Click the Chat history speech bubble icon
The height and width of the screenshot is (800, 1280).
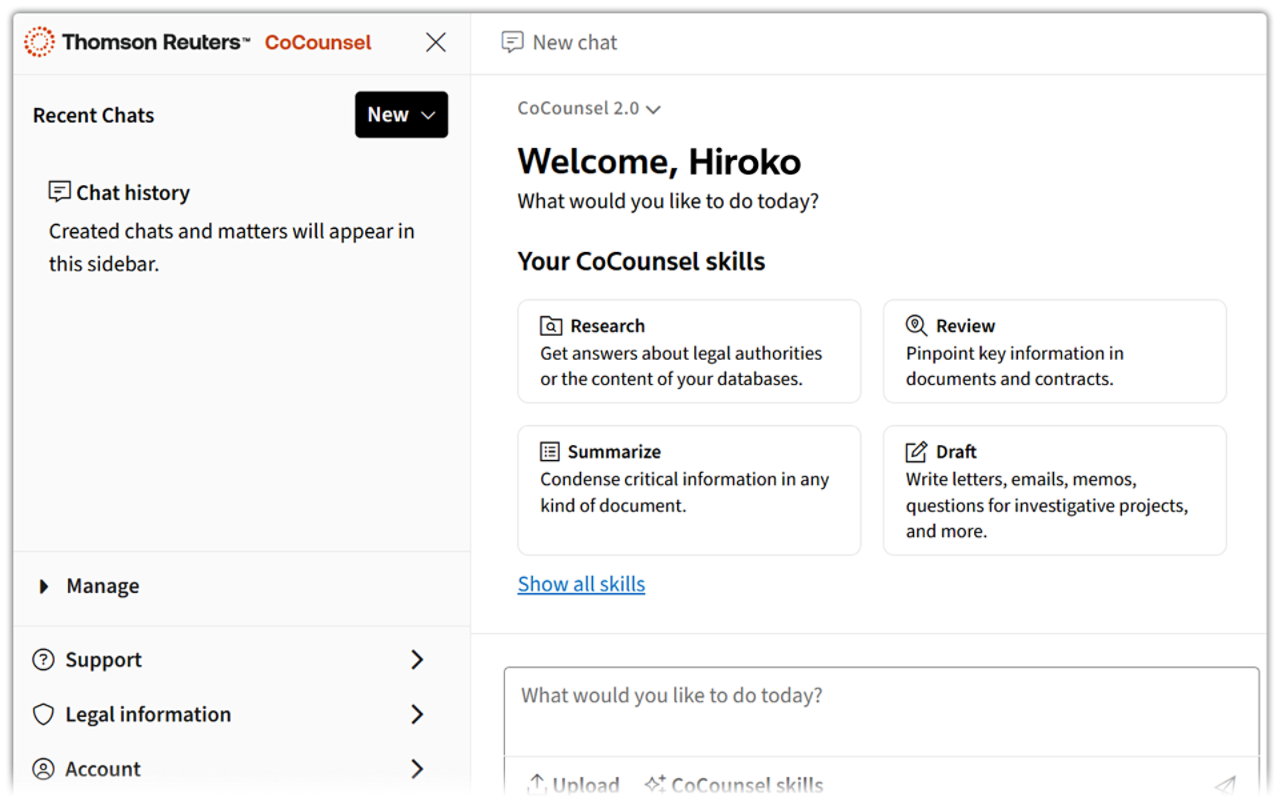(x=60, y=191)
